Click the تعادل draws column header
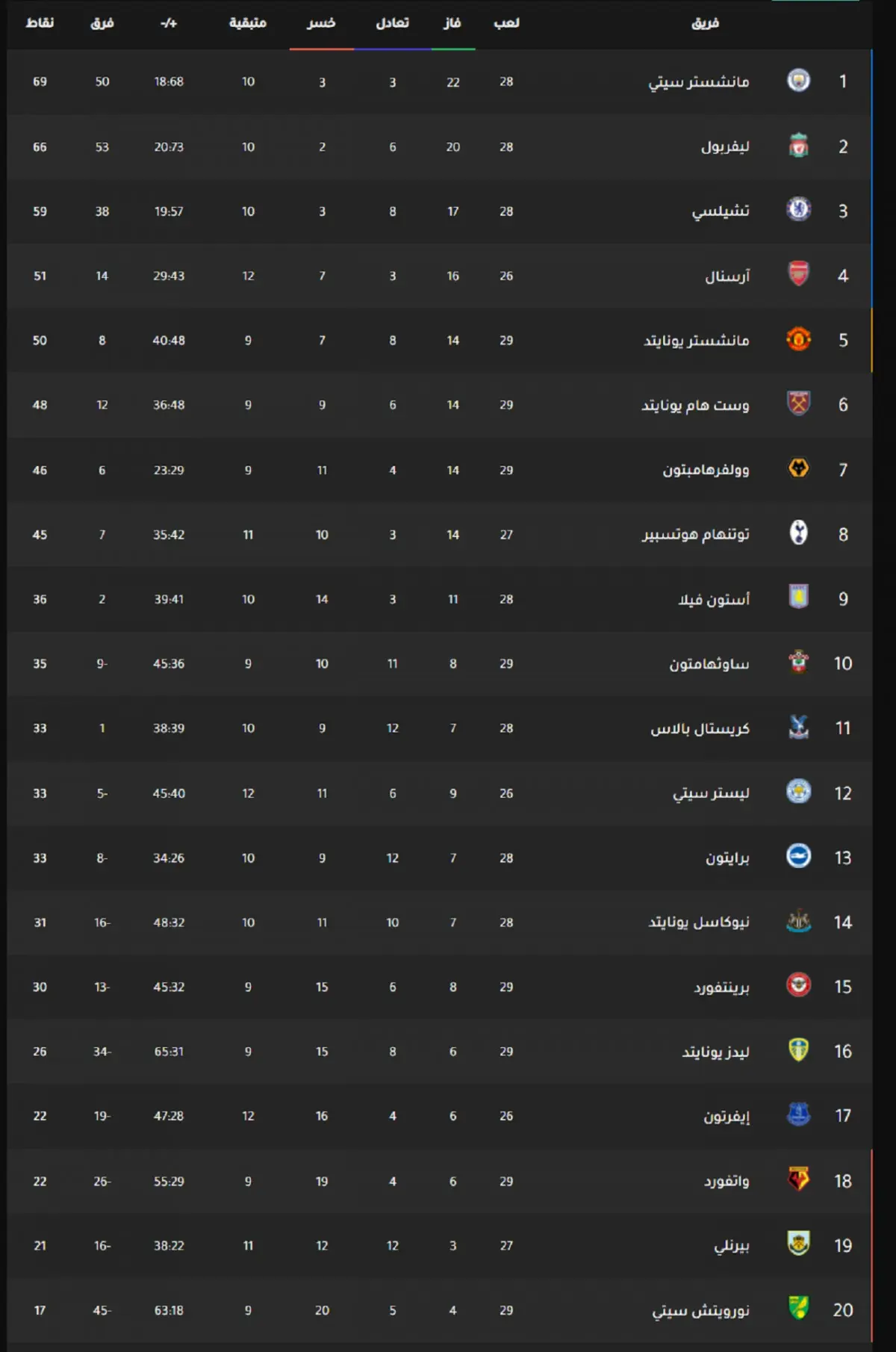This screenshot has width=896, height=1352. point(392,23)
